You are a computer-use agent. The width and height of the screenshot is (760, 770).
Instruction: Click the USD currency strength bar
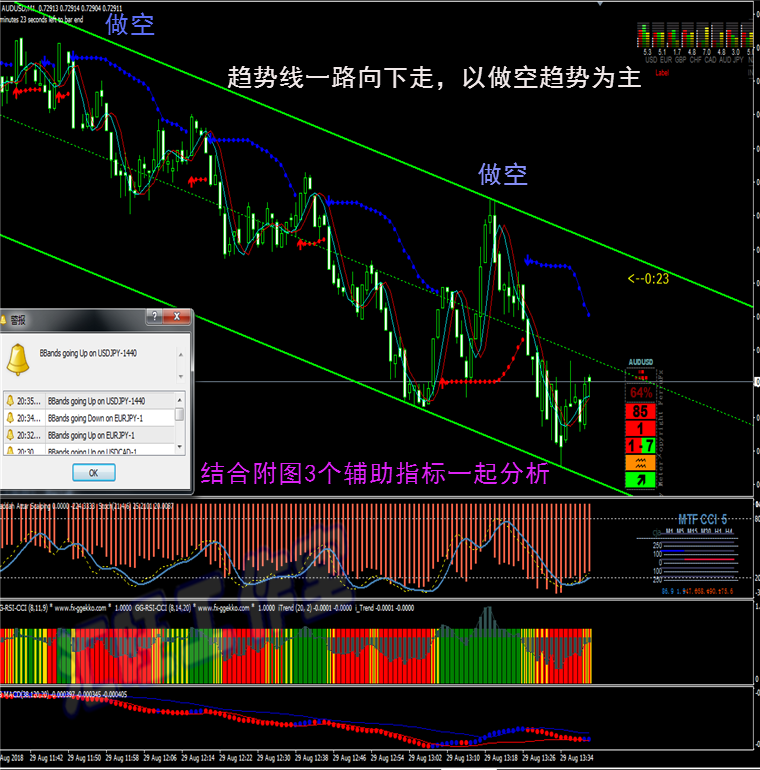(x=644, y=35)
